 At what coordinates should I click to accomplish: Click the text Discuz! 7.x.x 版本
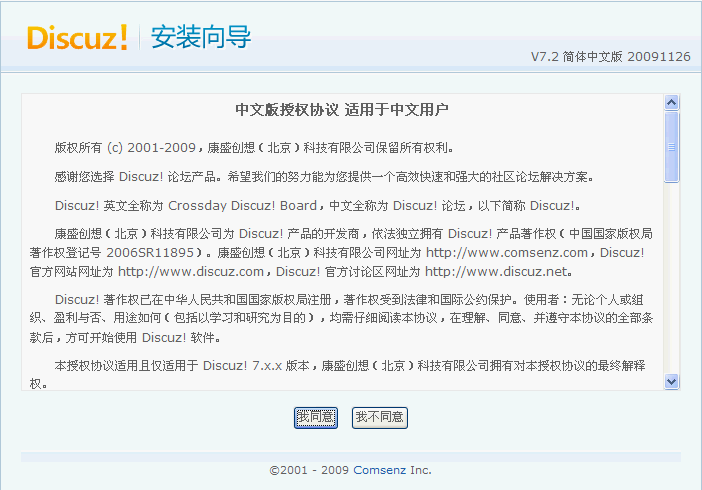click(256, 365)
